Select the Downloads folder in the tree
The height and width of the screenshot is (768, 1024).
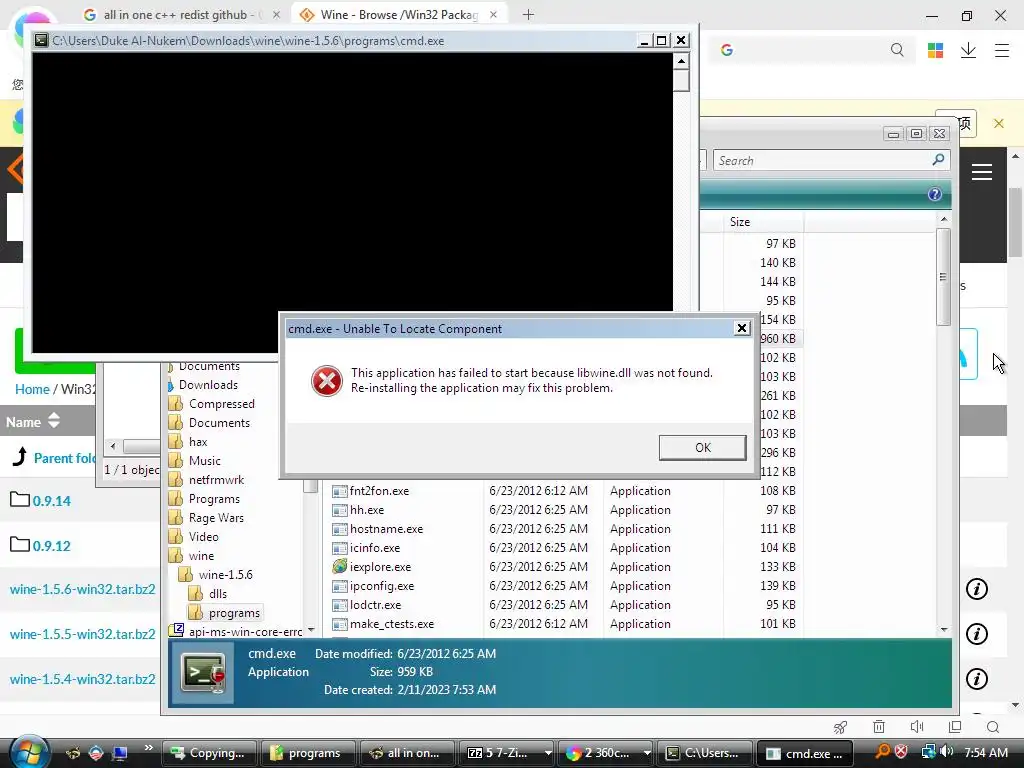208,385
